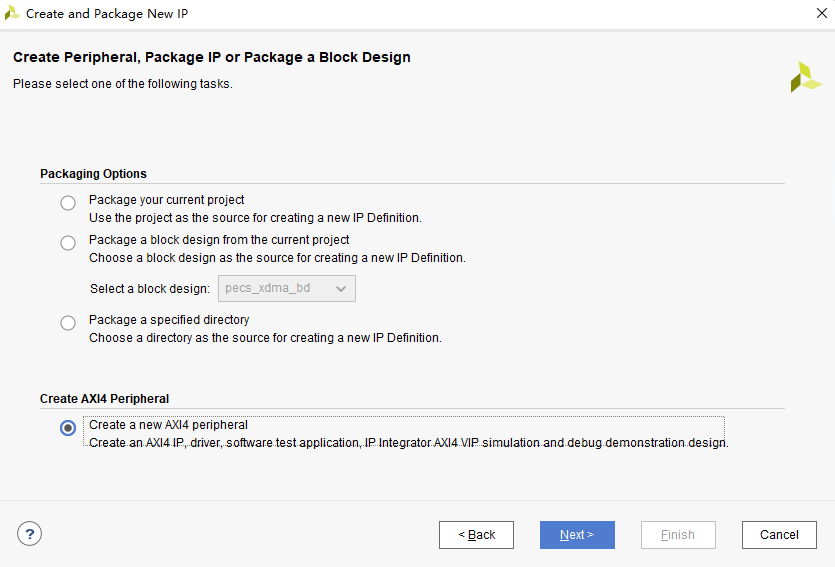Go to the previous page with Back
Viewport: 835px width, 567px height.
(476, 535)
